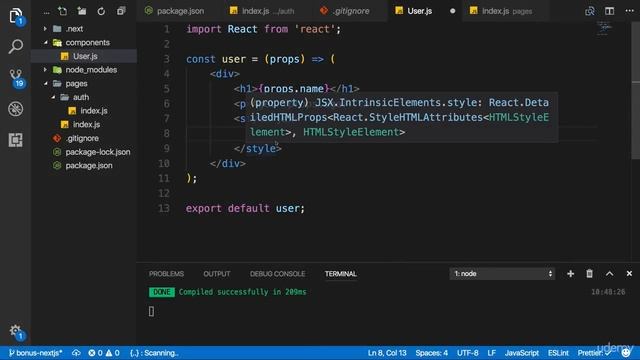Screen dimensions: 640x360
Task: Open errors and warnings count in status bar
Action: coord(104,353)
